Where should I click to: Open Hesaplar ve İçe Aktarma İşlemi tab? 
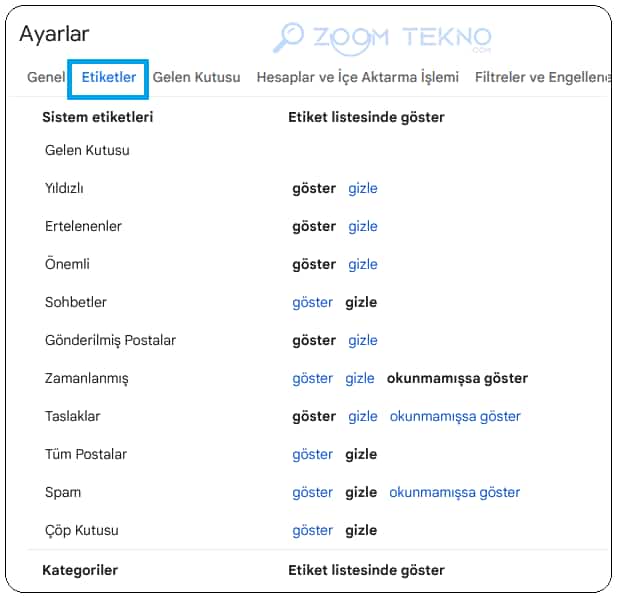[358, 77]
